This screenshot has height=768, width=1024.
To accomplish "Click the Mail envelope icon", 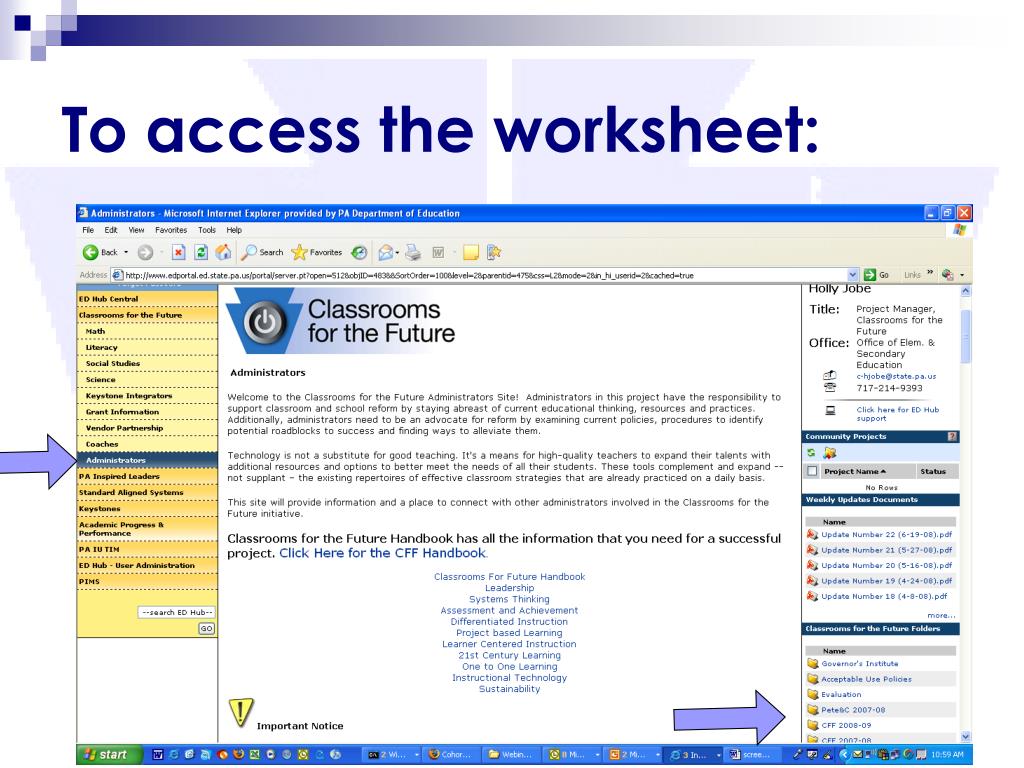I will 385,252.
